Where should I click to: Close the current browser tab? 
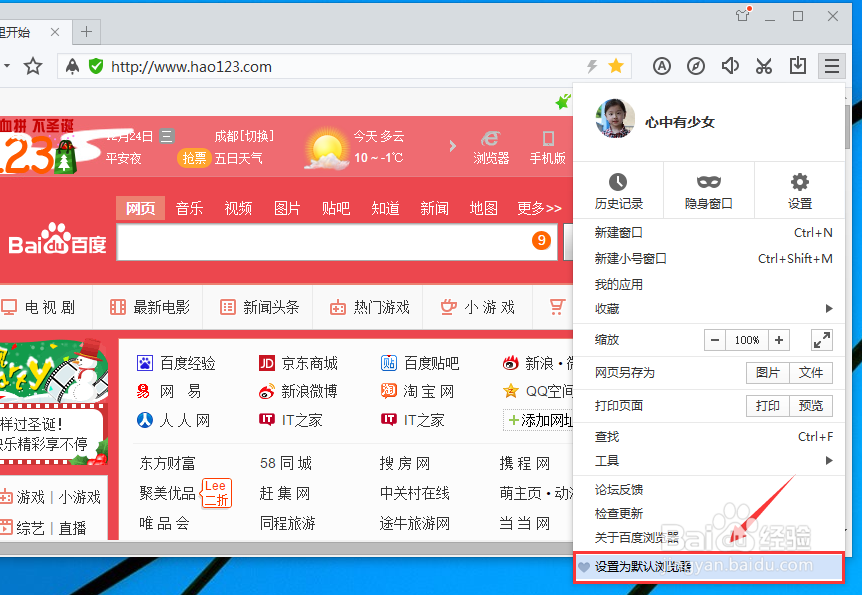[x=55, y=32]
